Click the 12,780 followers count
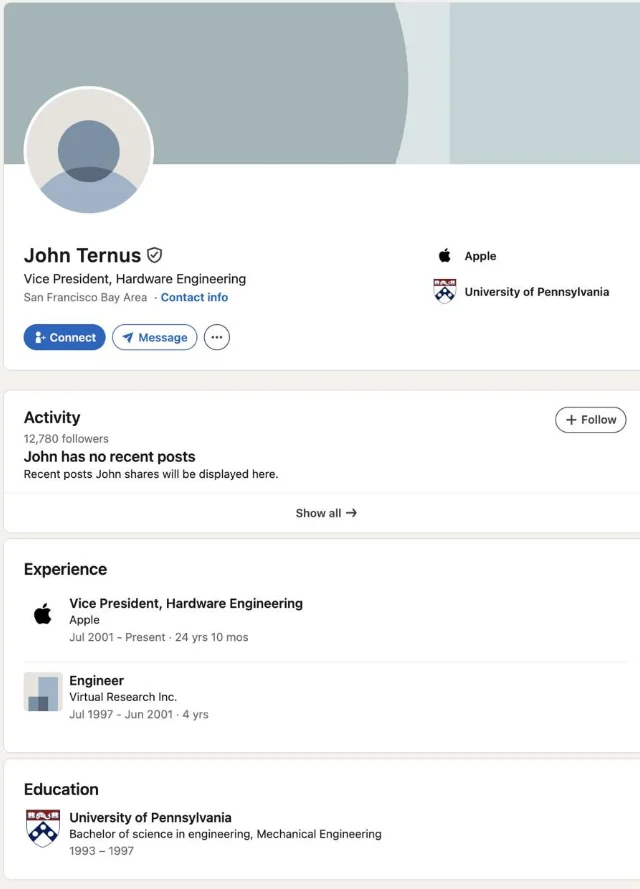This screenshot has width=640, height=889. click(66, 439)
